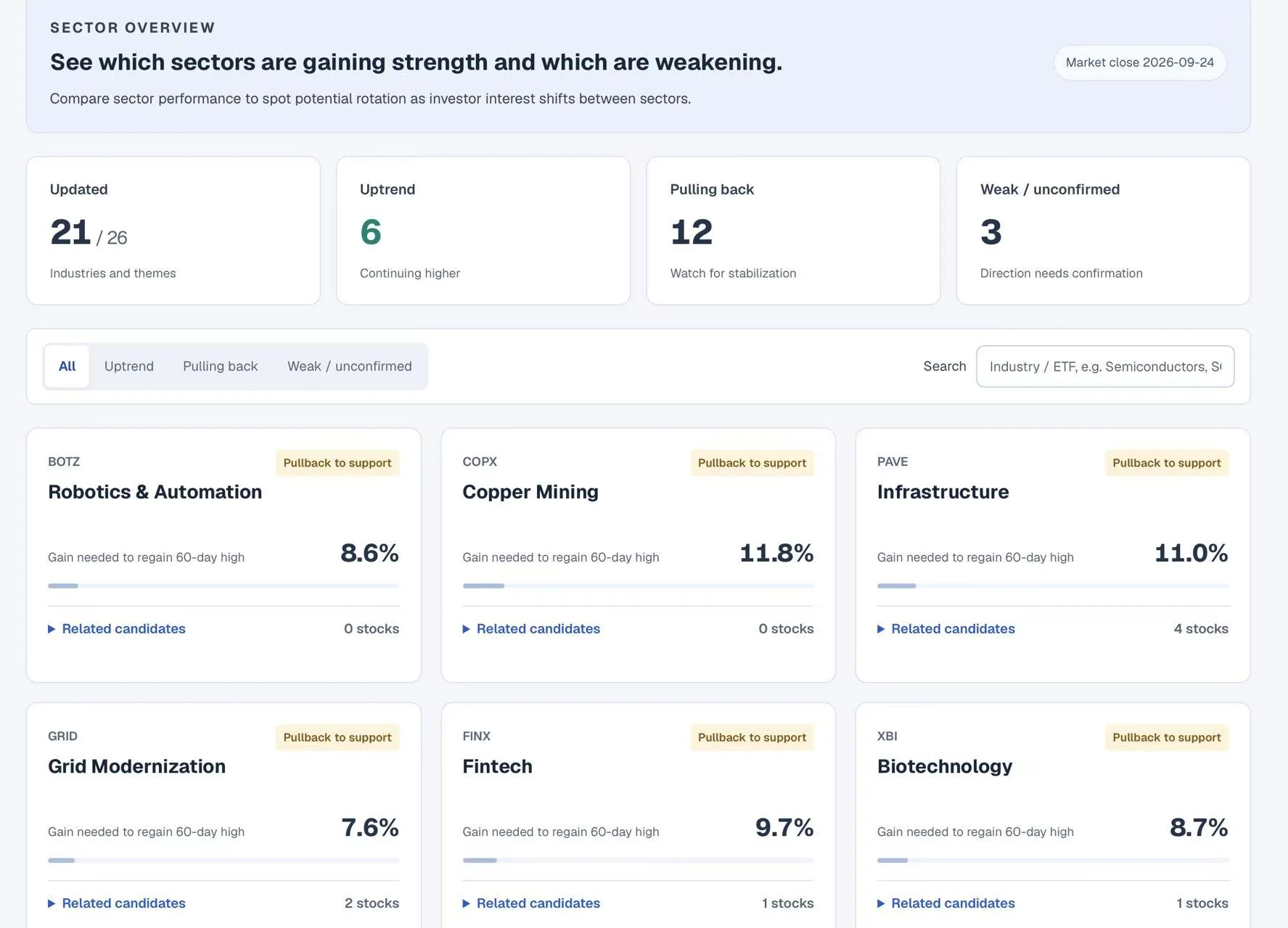Switch to the Uptrend filter tab
The width and height of the screenshot is (1288, 928).
129,366
